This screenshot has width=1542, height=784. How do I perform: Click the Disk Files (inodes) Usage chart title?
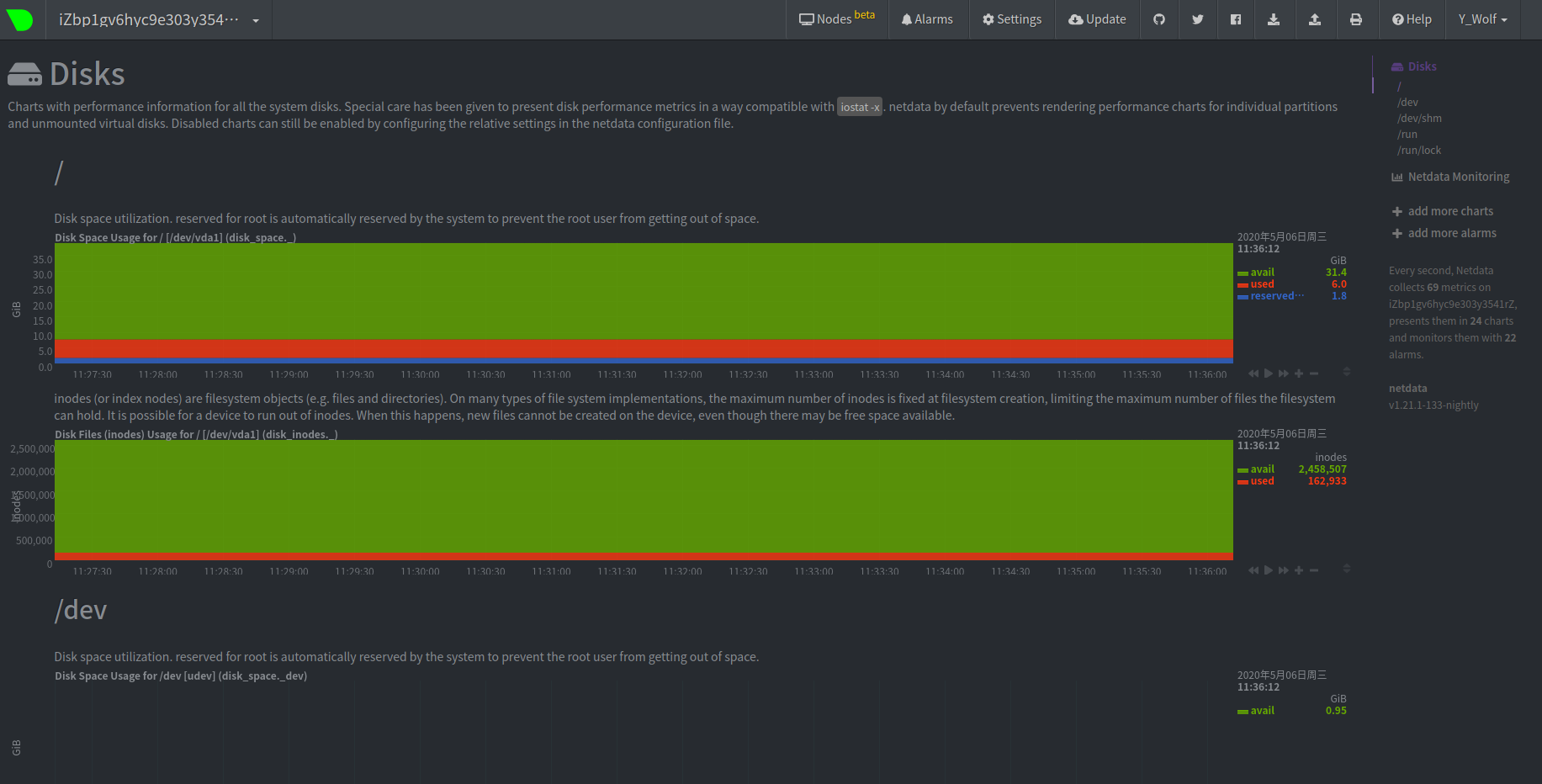point(196,435)
